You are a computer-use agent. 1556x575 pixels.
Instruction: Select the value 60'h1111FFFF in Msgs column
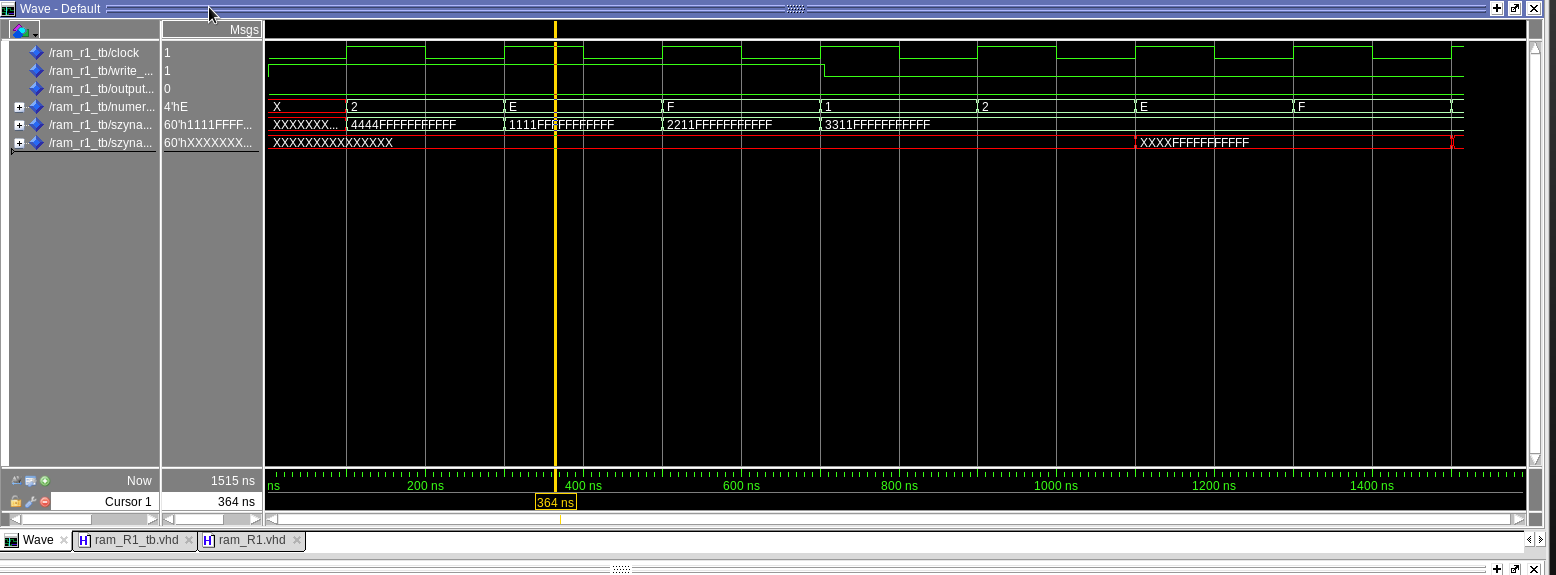click(208, 125)
